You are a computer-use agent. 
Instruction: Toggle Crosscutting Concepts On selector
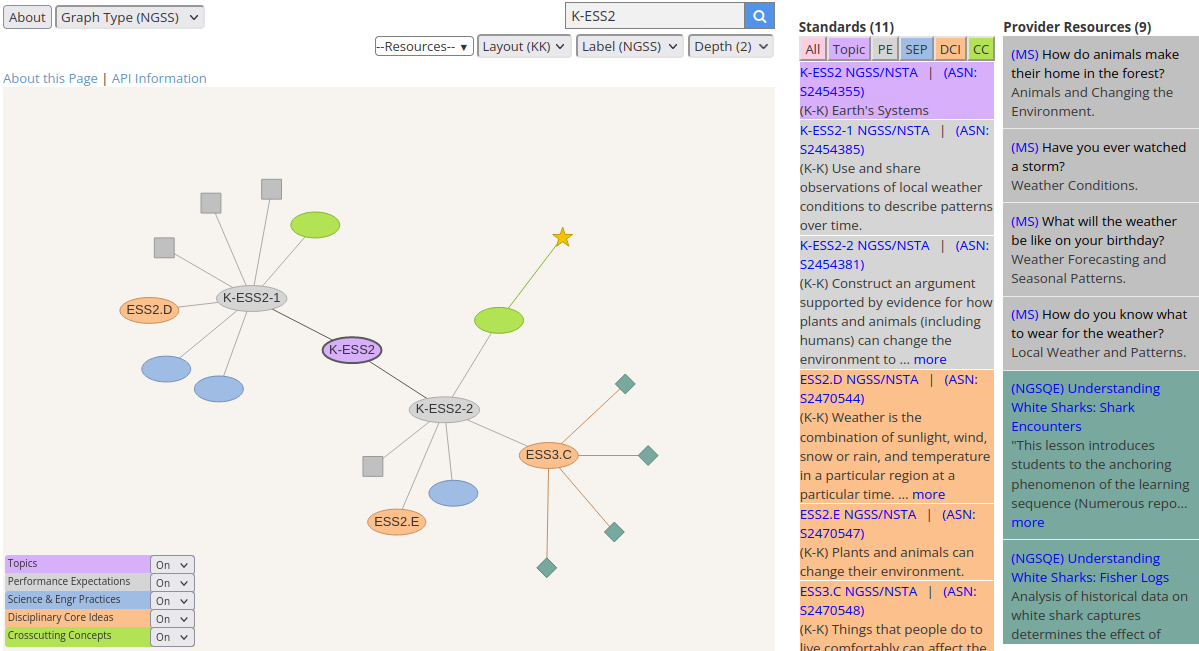(x=172, y=636)
